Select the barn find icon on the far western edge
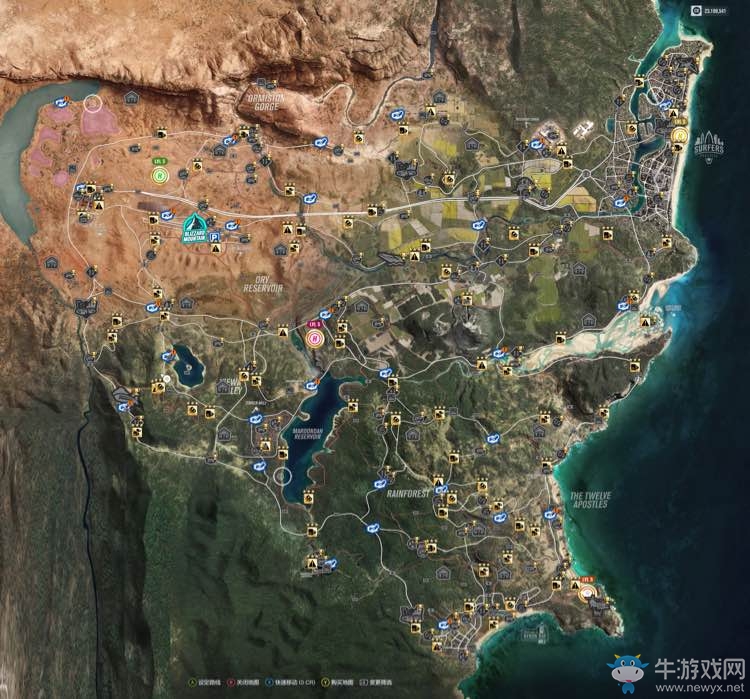 click(x=51, y=263)
